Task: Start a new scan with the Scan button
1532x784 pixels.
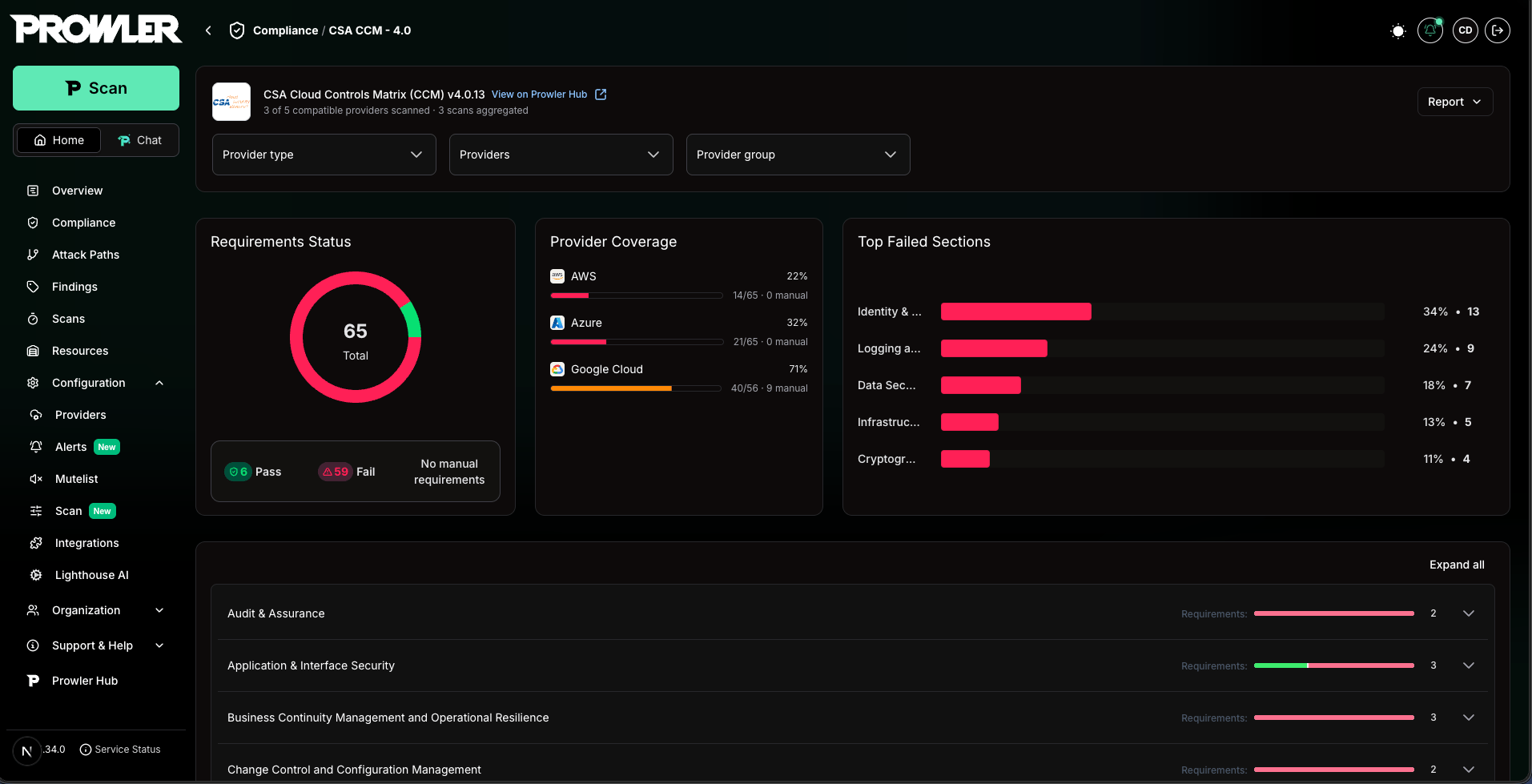Action: 96,88
